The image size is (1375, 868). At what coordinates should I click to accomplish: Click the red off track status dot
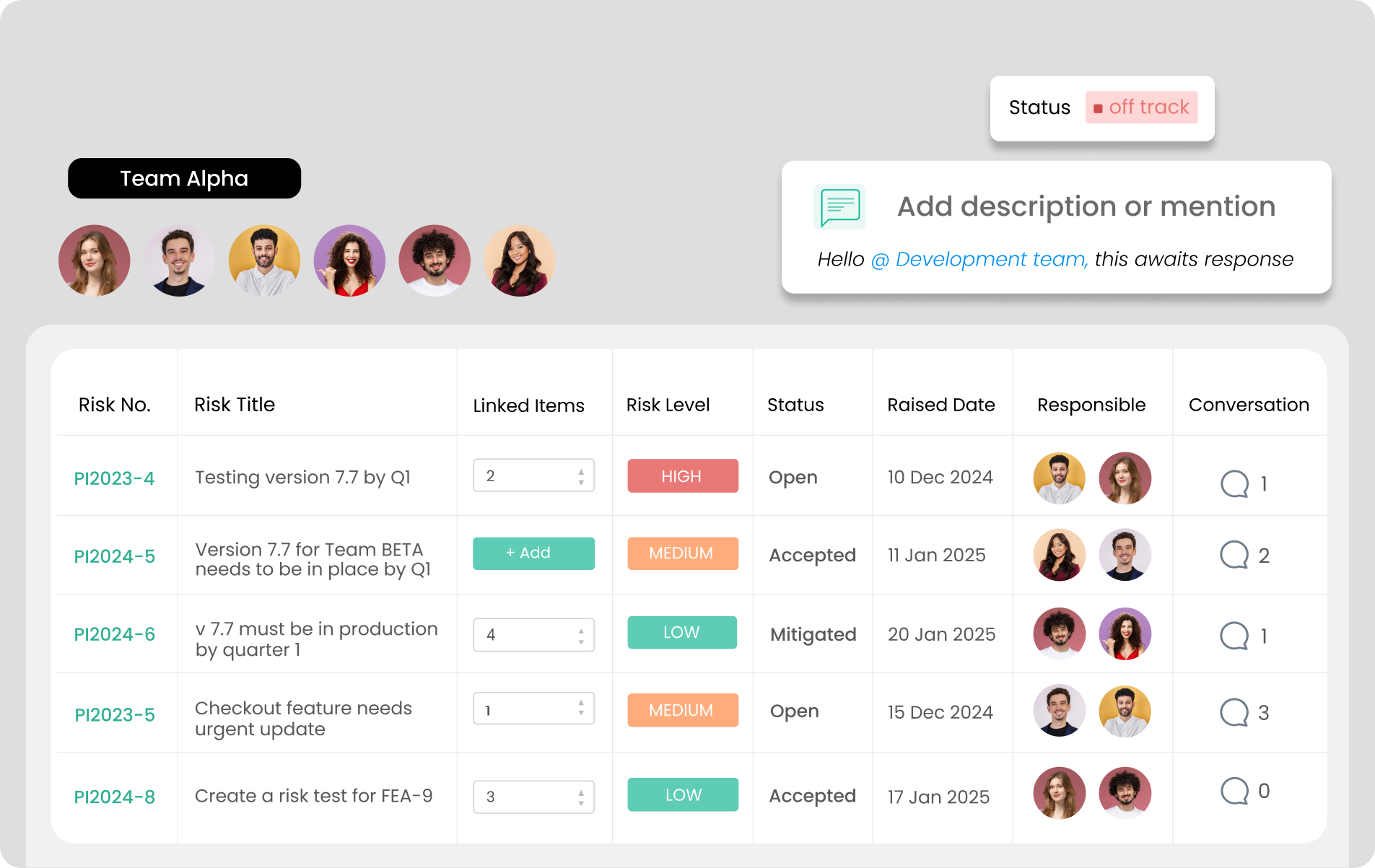(1099, 107)
